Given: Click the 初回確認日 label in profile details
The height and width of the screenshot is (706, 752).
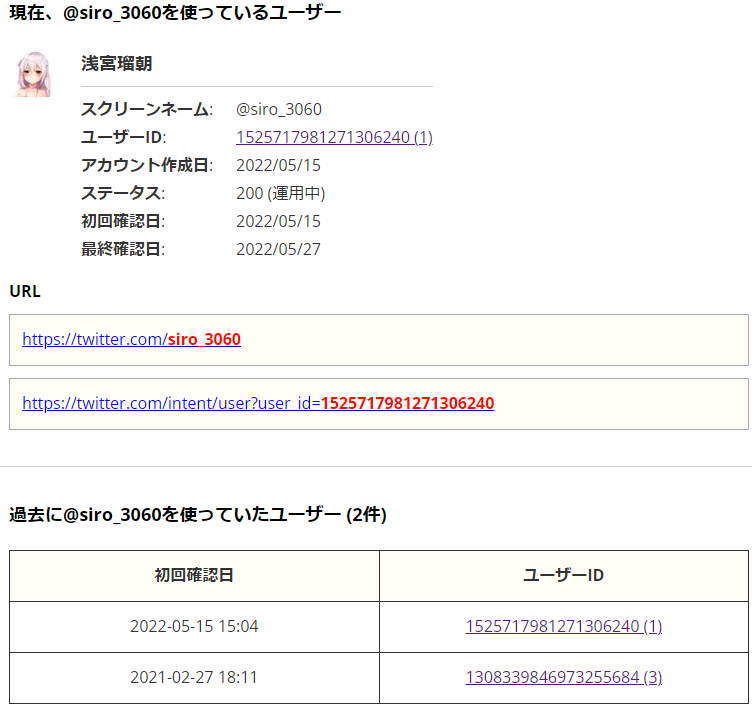Looking at the screenshot, I should point(123,221).
